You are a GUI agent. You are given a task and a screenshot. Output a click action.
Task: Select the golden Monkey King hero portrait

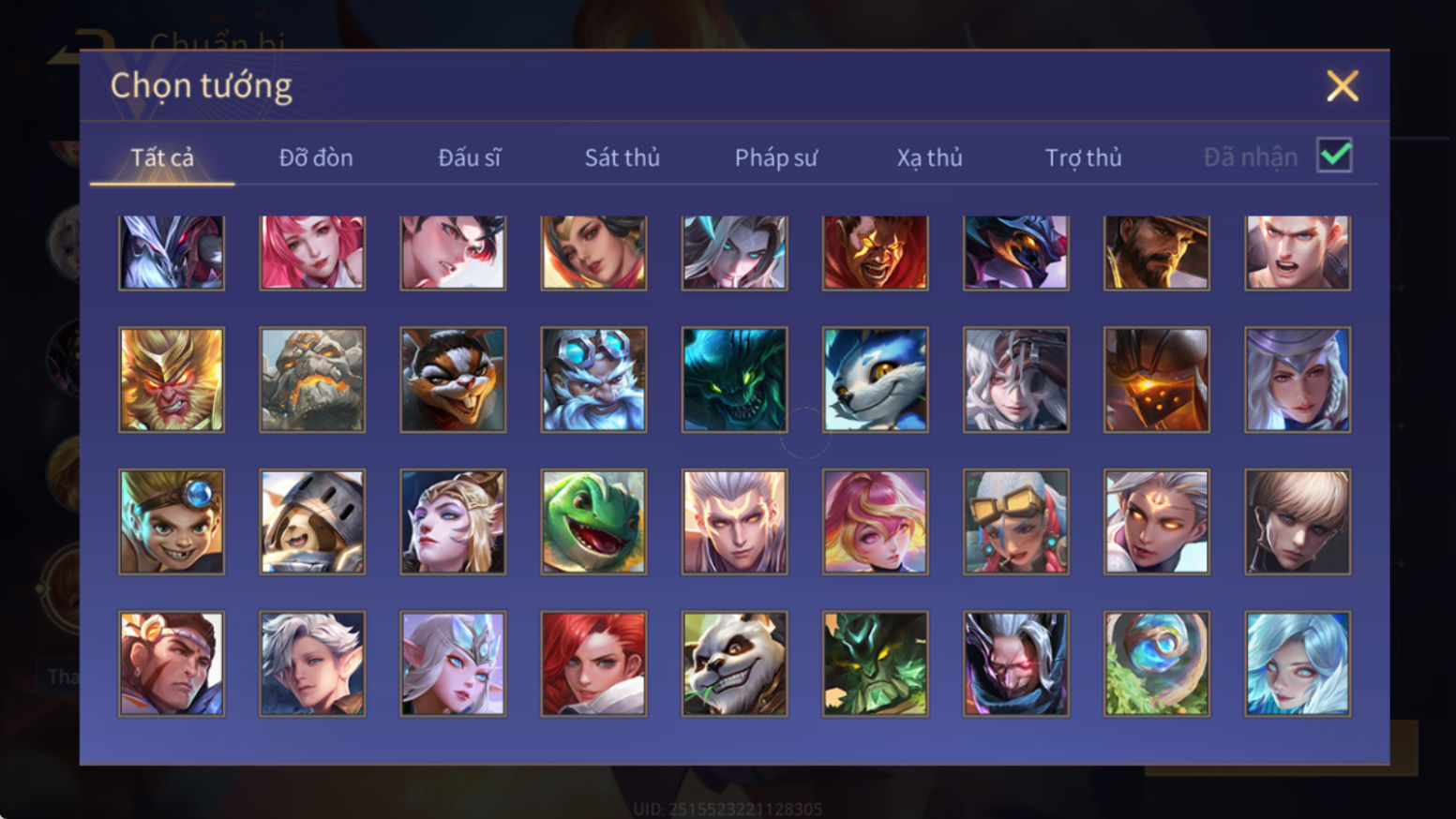(x=172, y=380)
